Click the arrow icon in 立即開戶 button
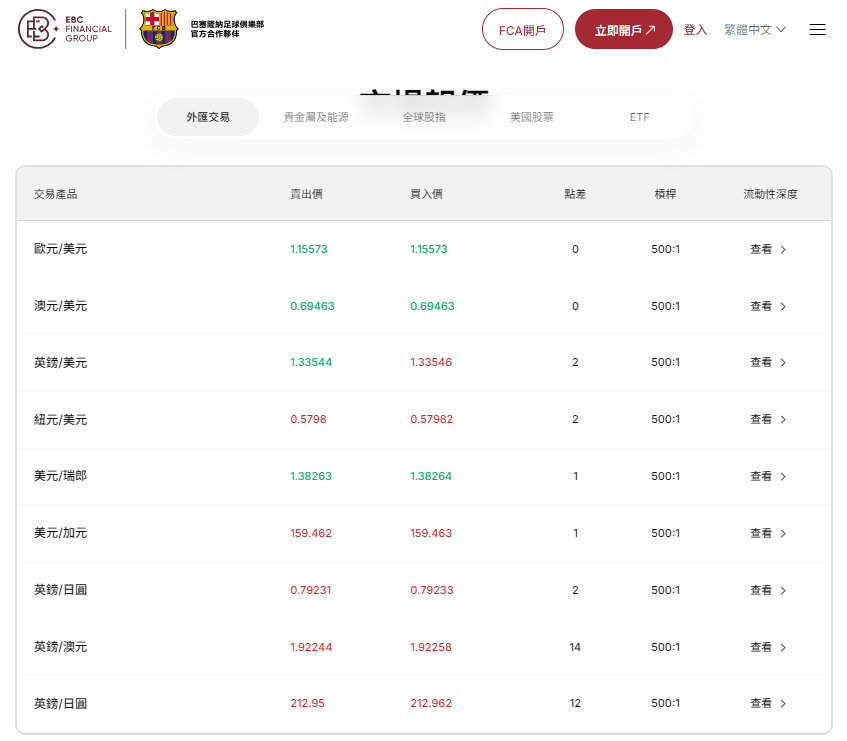Viewport: 847px width, 741px height. pyautogui.click(x=651, y=30)
